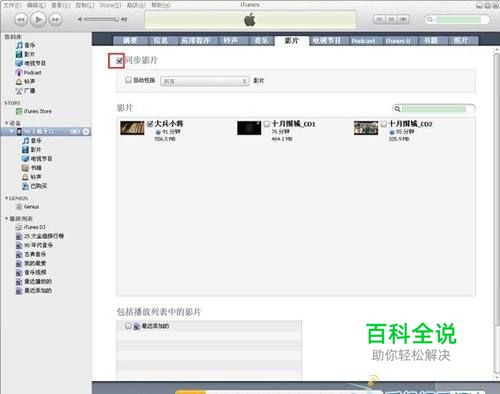Switch to the 摘要 (Summary) tab
The width and height of the screenshot is (500, 394).
[130, 41]
